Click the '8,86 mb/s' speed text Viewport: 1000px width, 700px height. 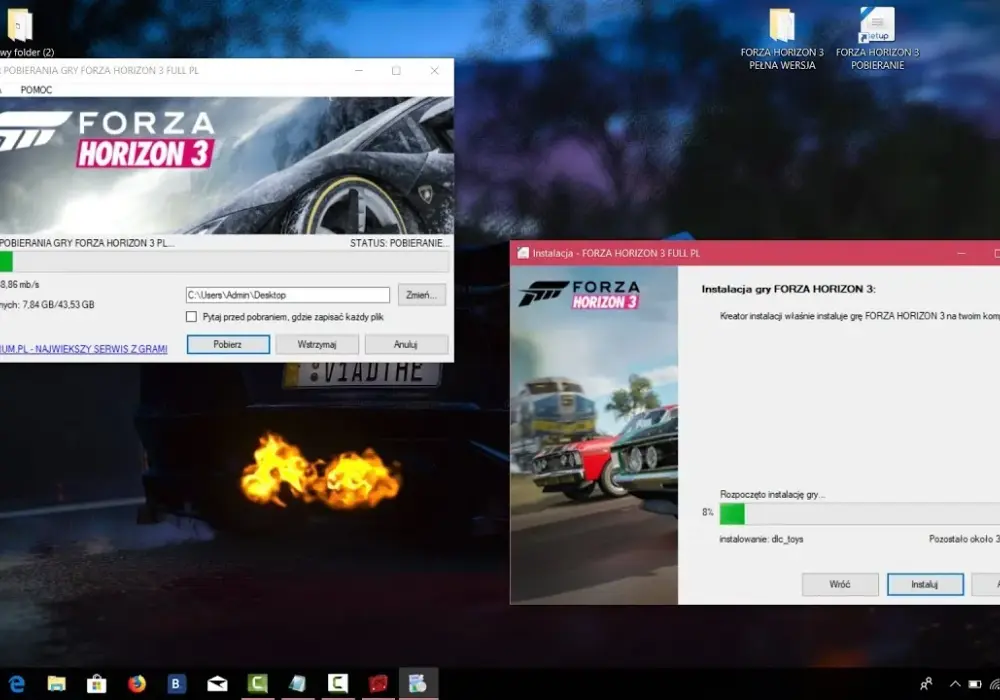click(x=20, y=284)
